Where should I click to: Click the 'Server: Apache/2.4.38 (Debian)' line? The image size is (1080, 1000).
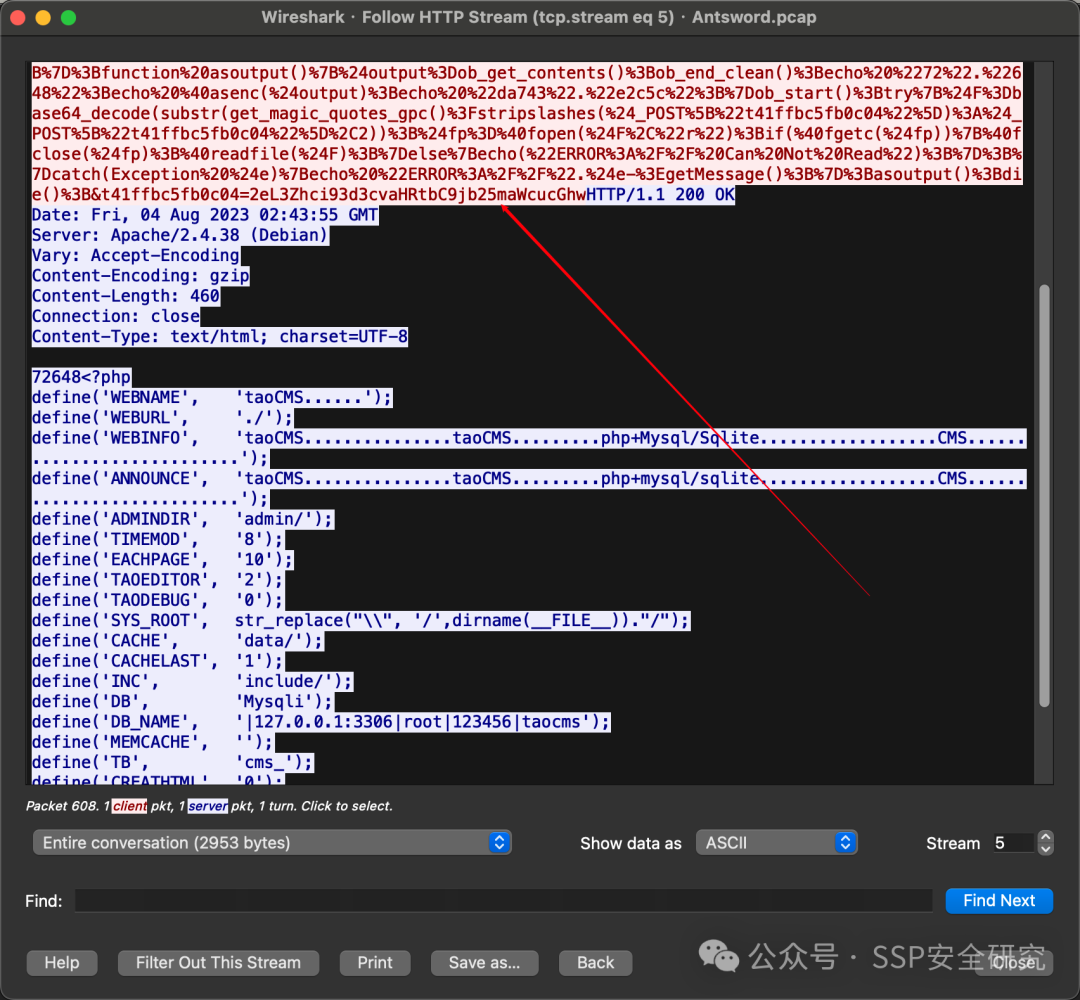[180, 235]
